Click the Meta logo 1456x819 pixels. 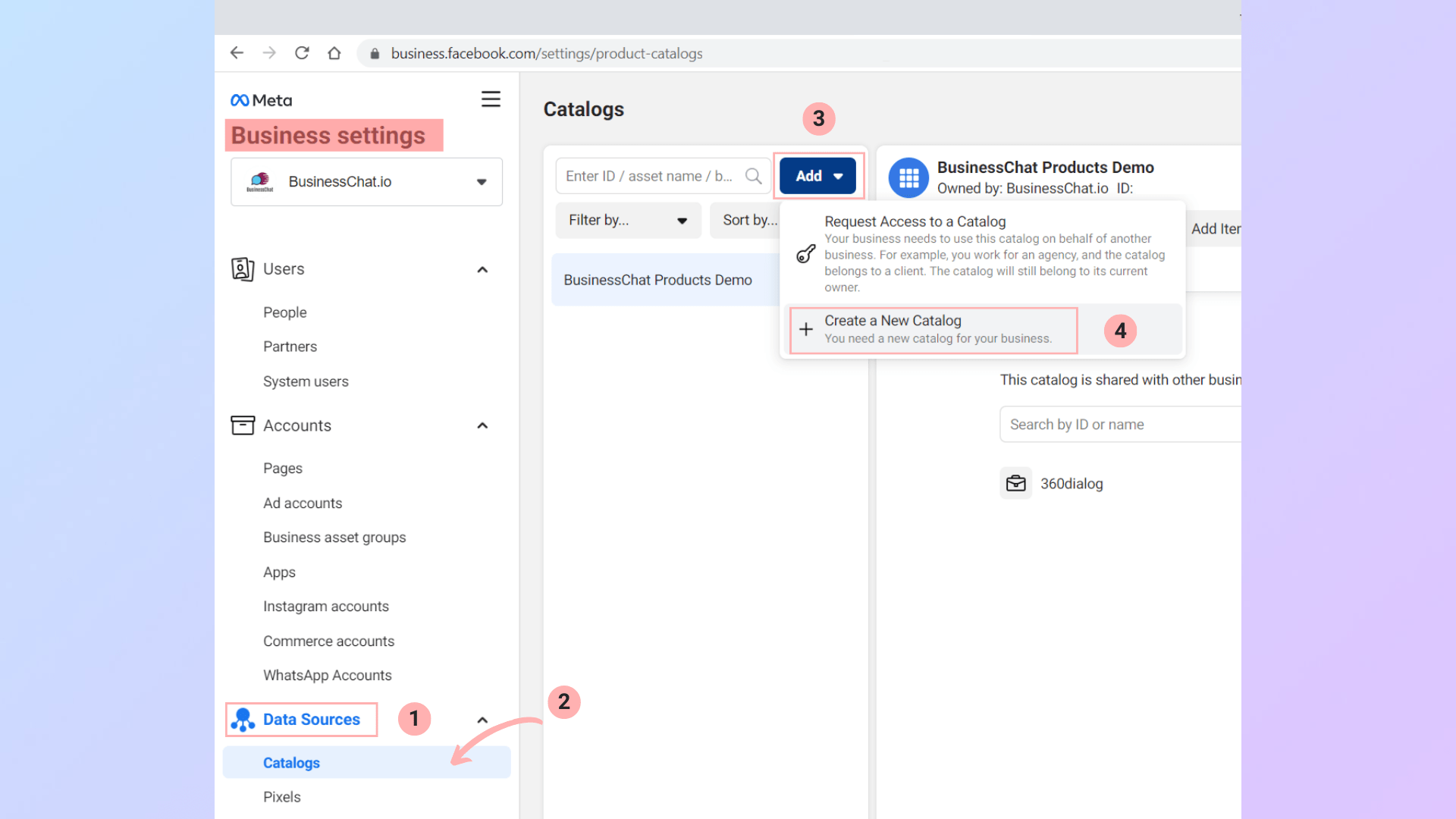[261, 100]
